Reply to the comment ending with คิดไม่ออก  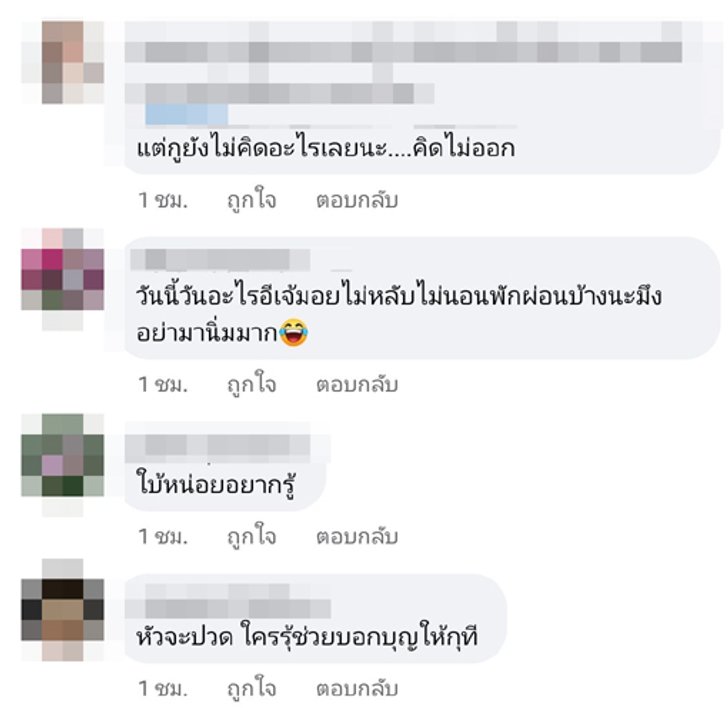click(357, 201)
